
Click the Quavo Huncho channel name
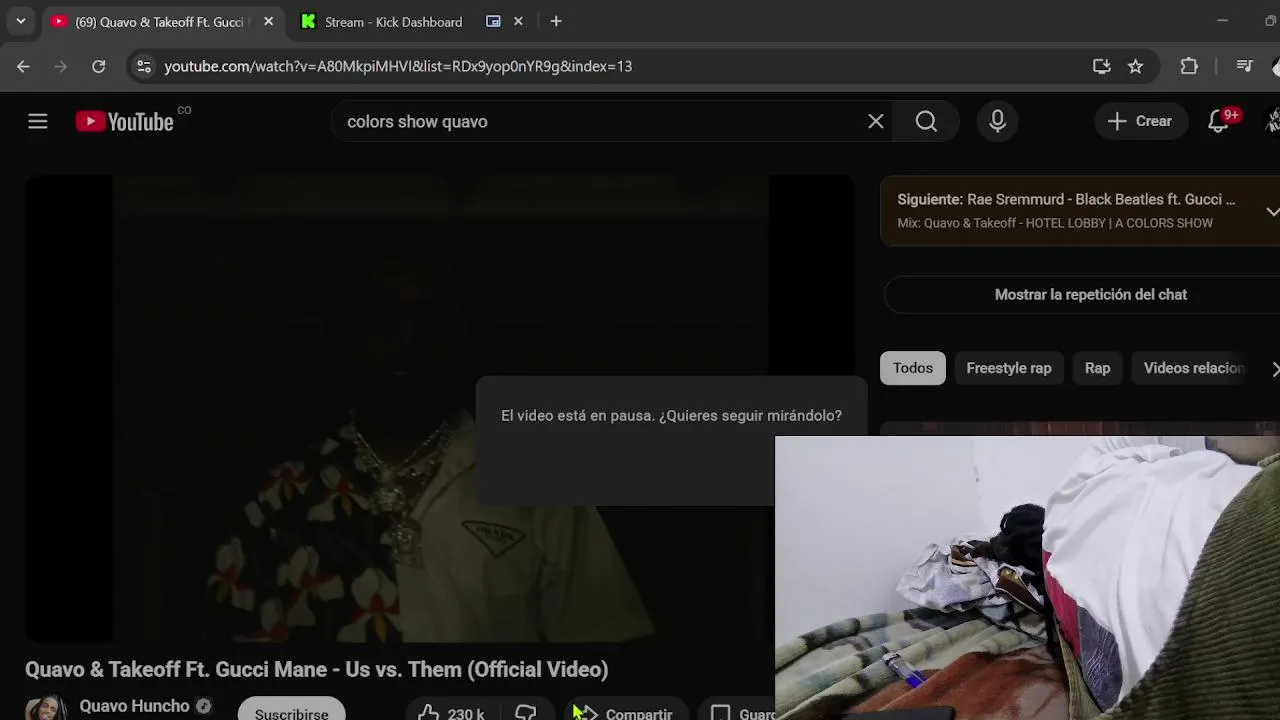coord(134,706)
